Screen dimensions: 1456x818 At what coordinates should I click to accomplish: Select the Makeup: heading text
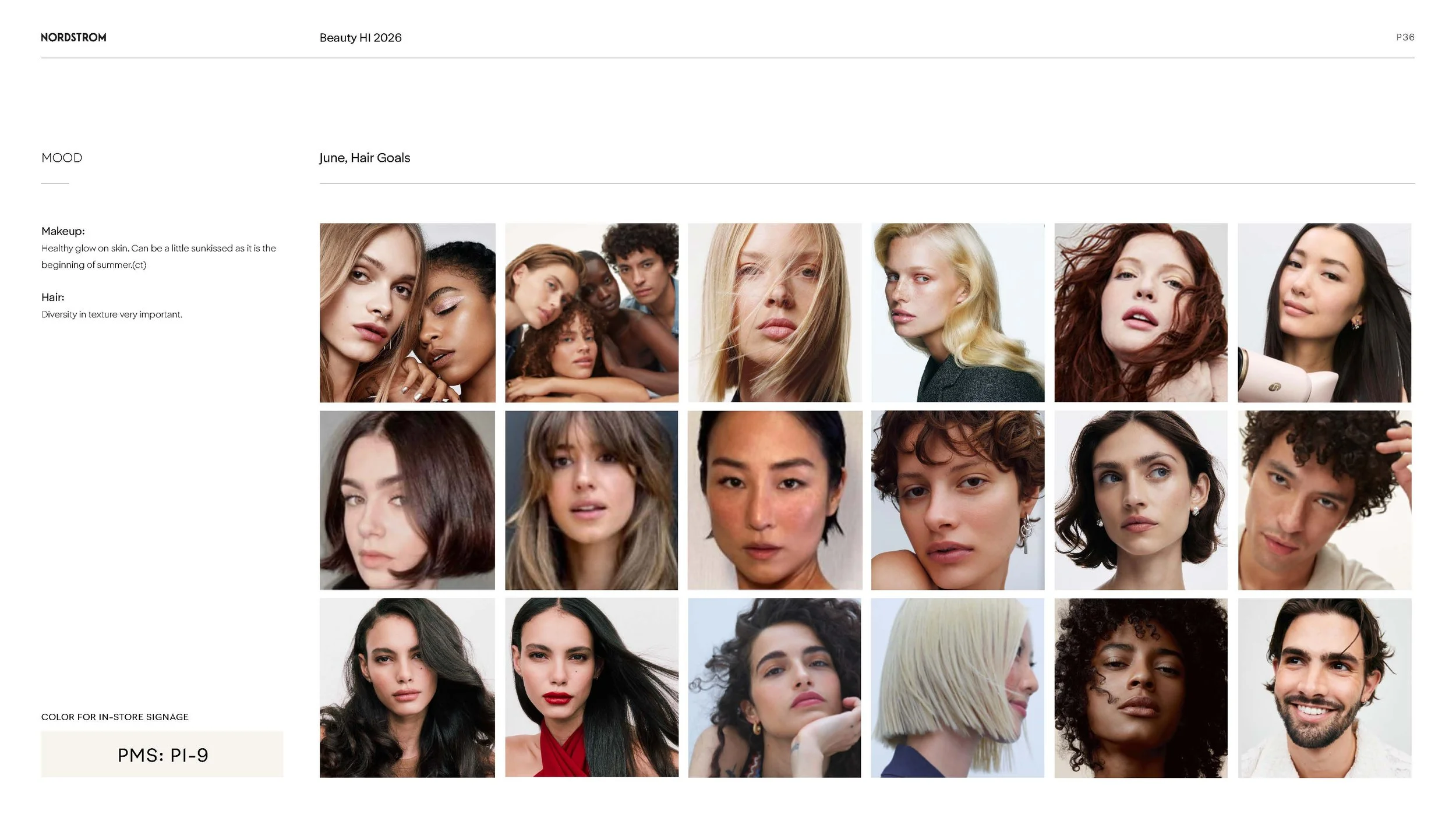tap(63, 231)
